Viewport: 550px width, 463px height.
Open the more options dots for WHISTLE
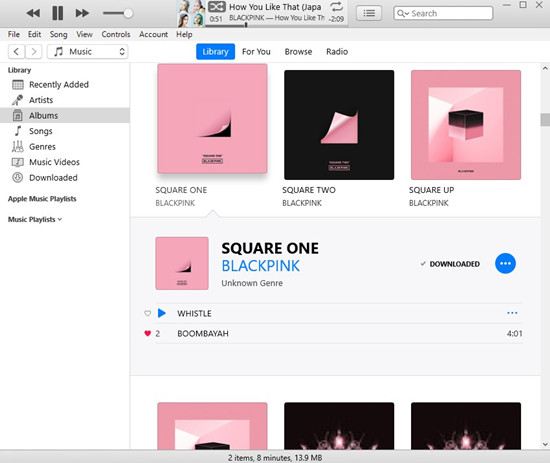pos(512,313)
